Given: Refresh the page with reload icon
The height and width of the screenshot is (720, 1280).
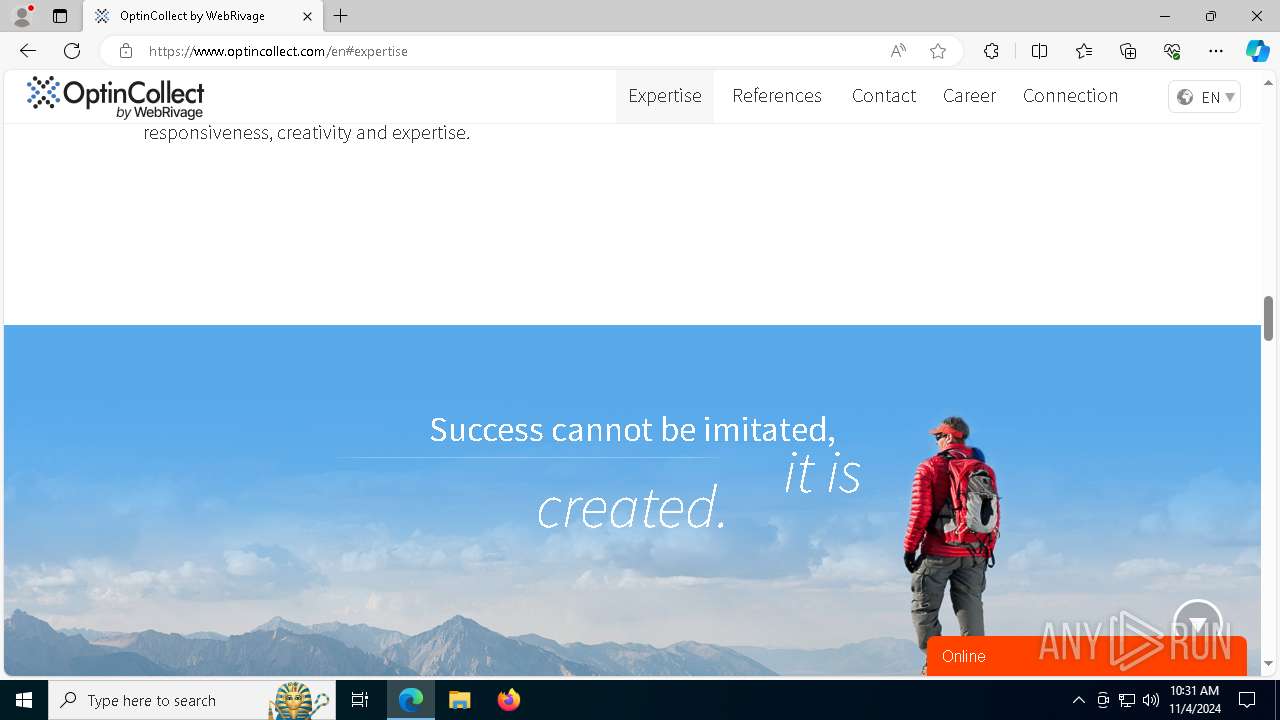Looking at the screenshot, I should coord(72,51).
